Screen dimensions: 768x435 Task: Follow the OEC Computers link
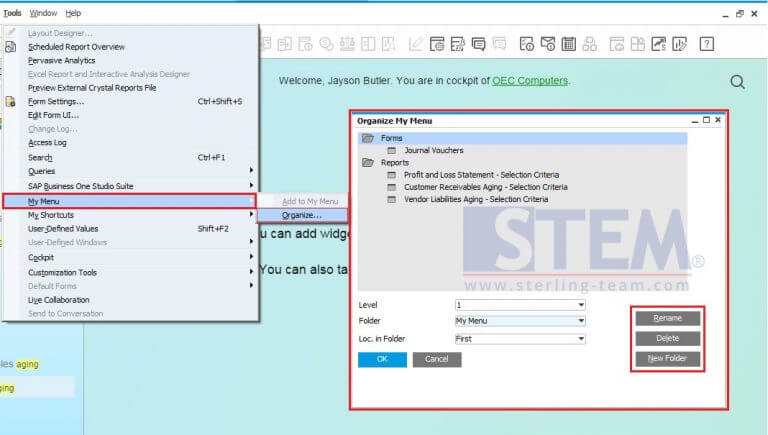530,81
